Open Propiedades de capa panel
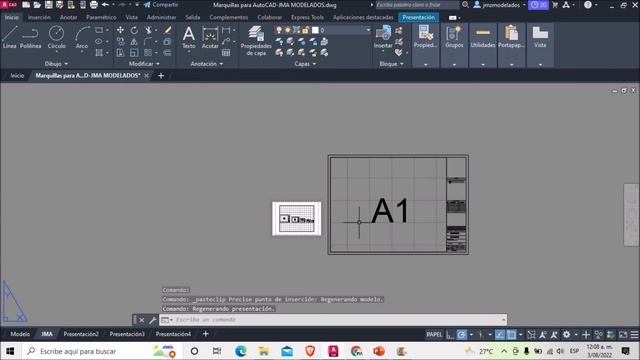 [x=256, y=40]
